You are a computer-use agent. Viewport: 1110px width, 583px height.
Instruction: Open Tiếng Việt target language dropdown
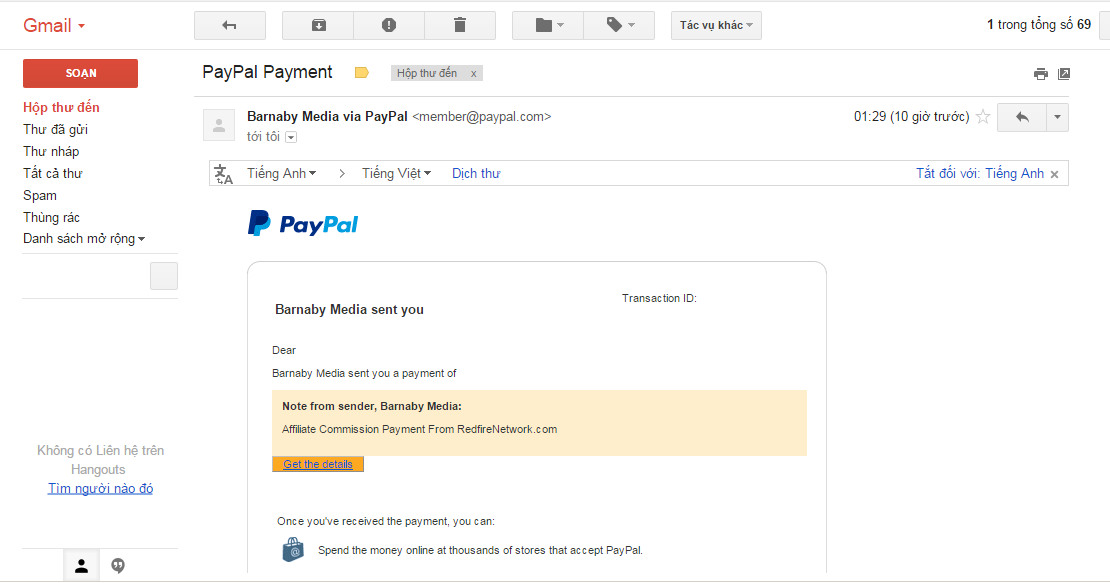coord(396,173)
